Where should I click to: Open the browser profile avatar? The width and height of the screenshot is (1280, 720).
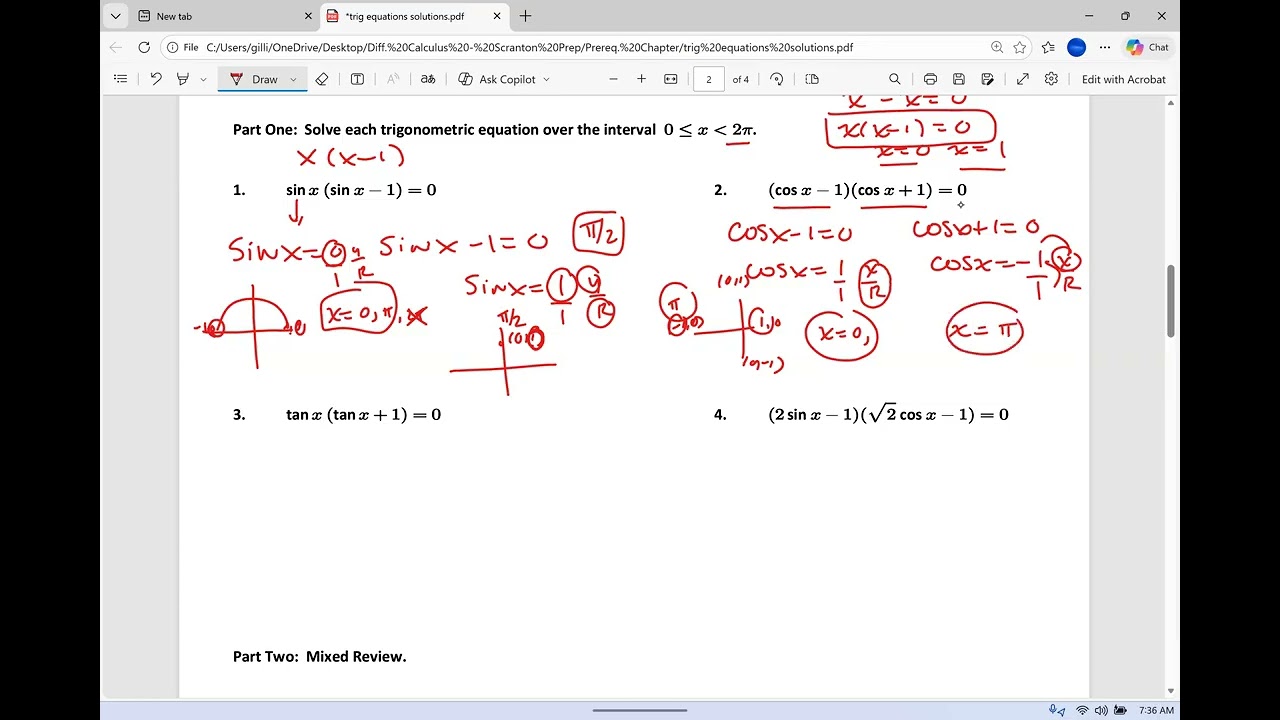point(1077,47)
